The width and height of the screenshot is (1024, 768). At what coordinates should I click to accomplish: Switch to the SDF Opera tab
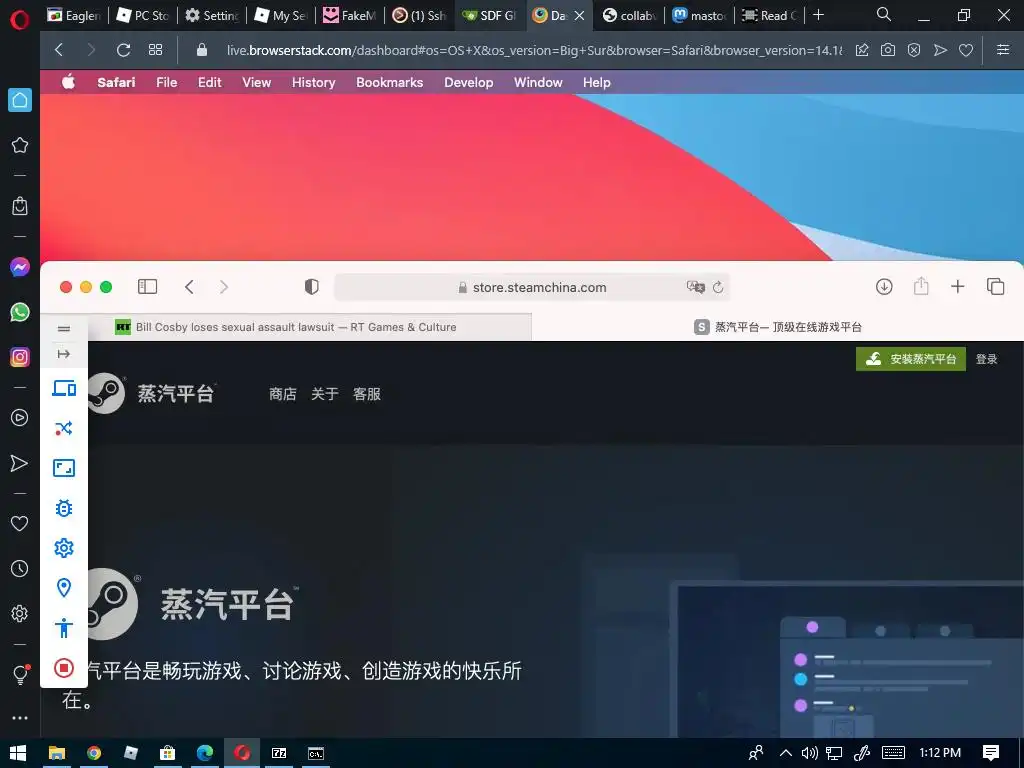point(489,15)
